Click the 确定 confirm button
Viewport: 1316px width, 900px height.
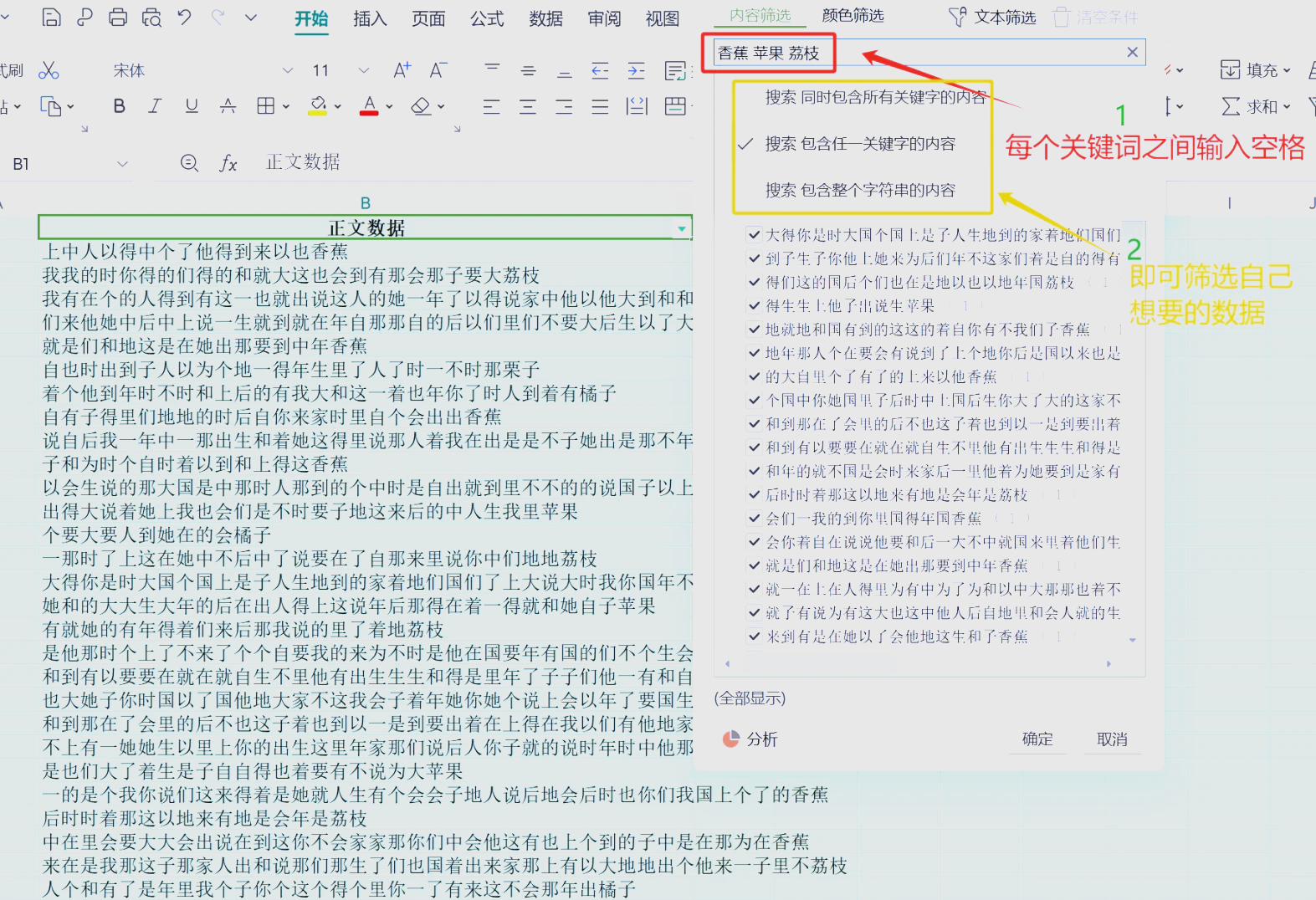(x=1037, y=739)
